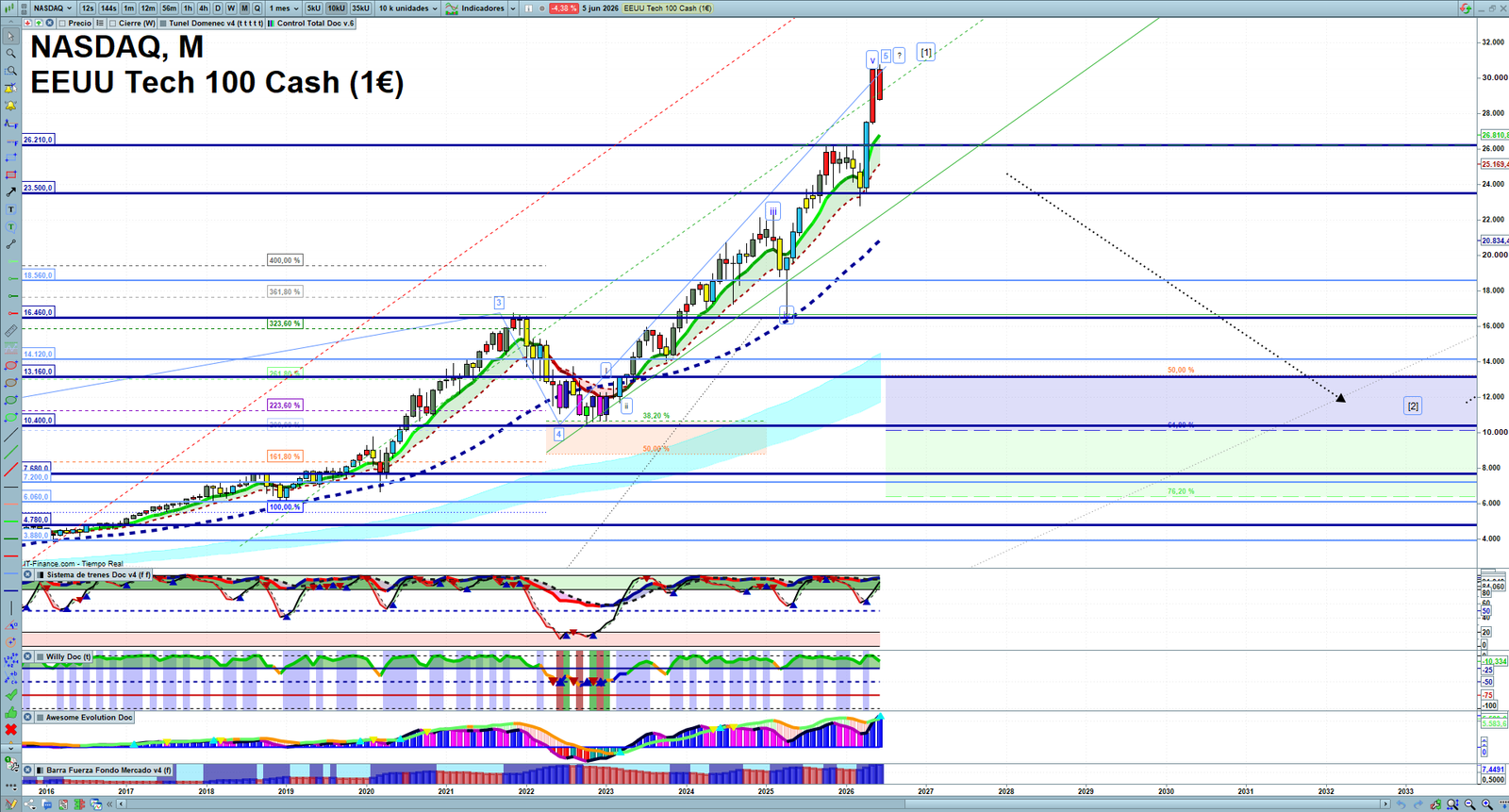Select the speech bubble text tool

[x=10, y=226]
